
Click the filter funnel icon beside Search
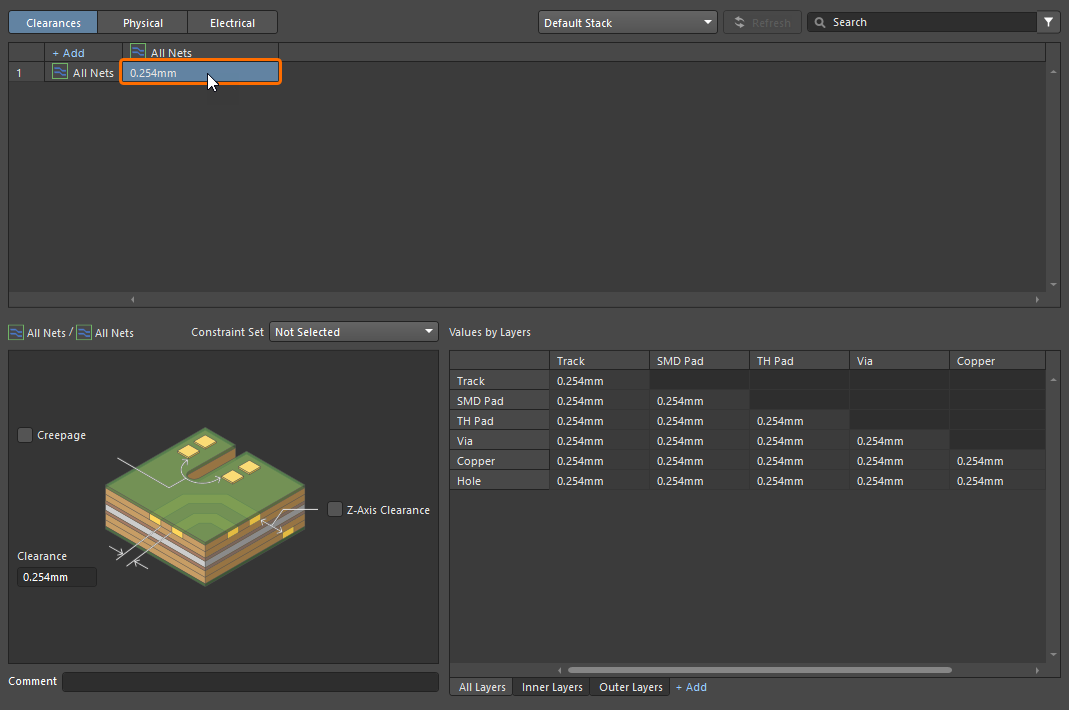tap(1049, 22)
